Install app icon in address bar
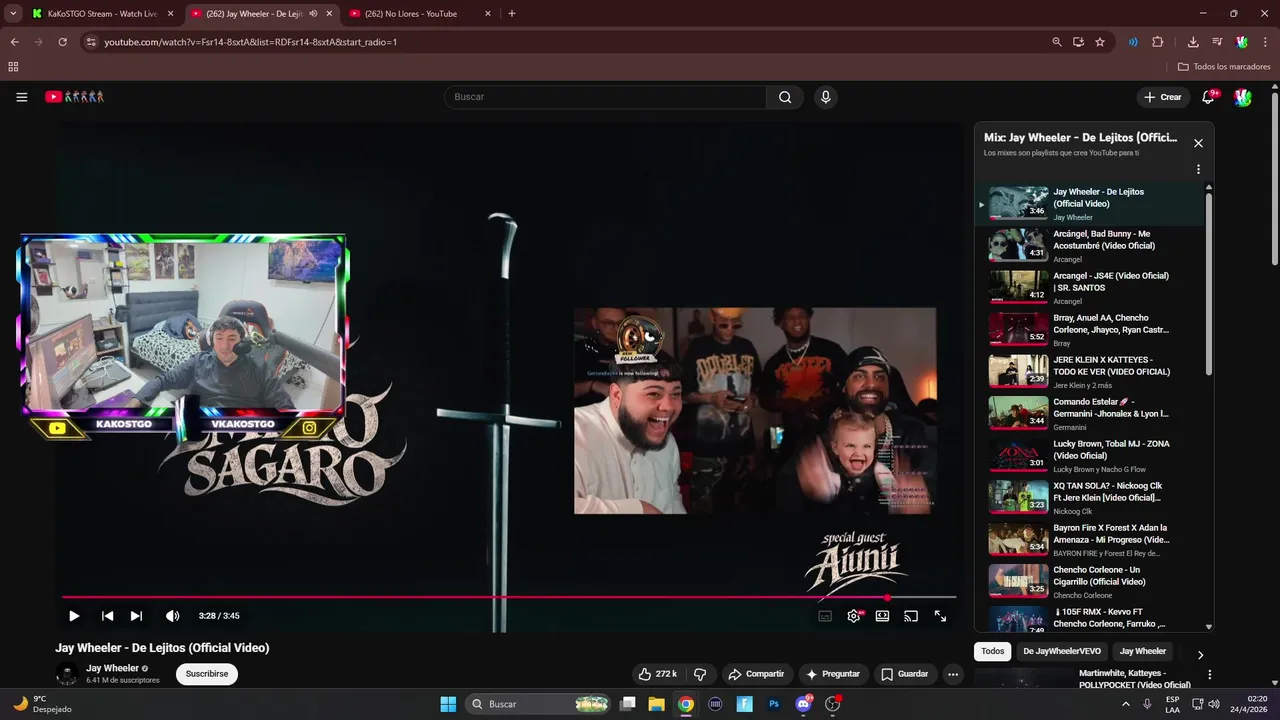 tap(1079, 42)
